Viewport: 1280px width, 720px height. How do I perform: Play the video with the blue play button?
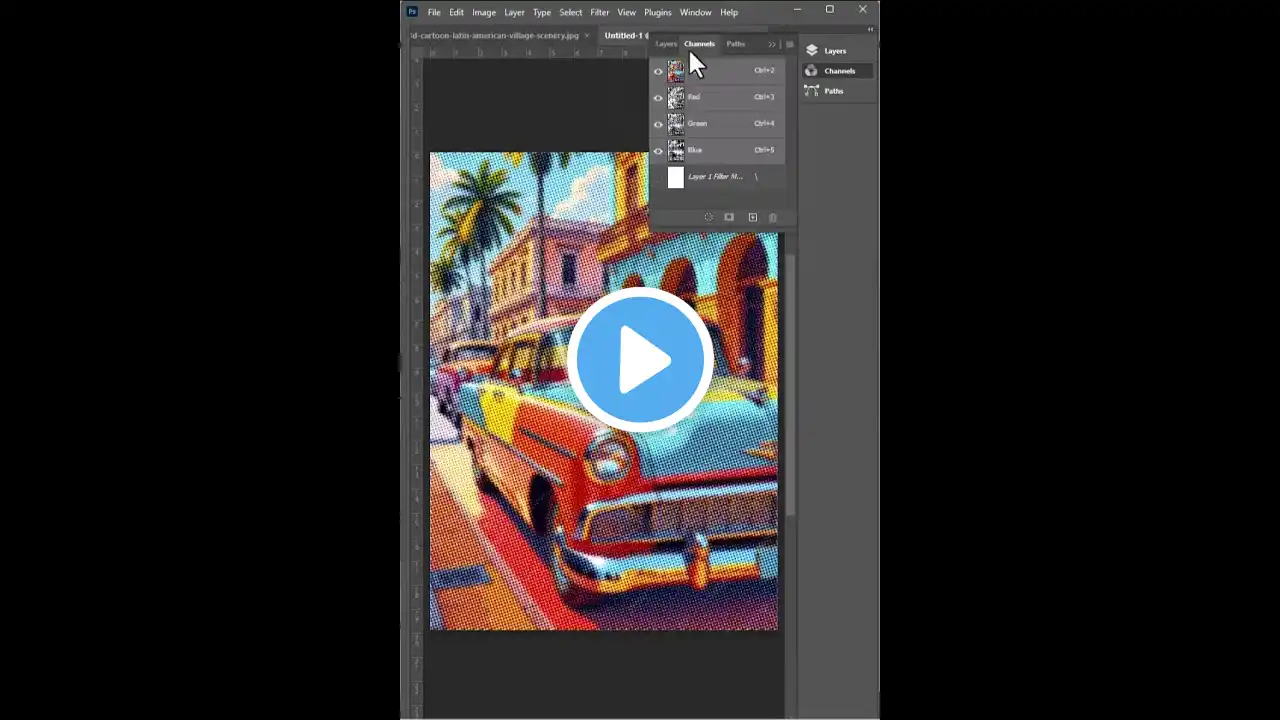point(640,360)
